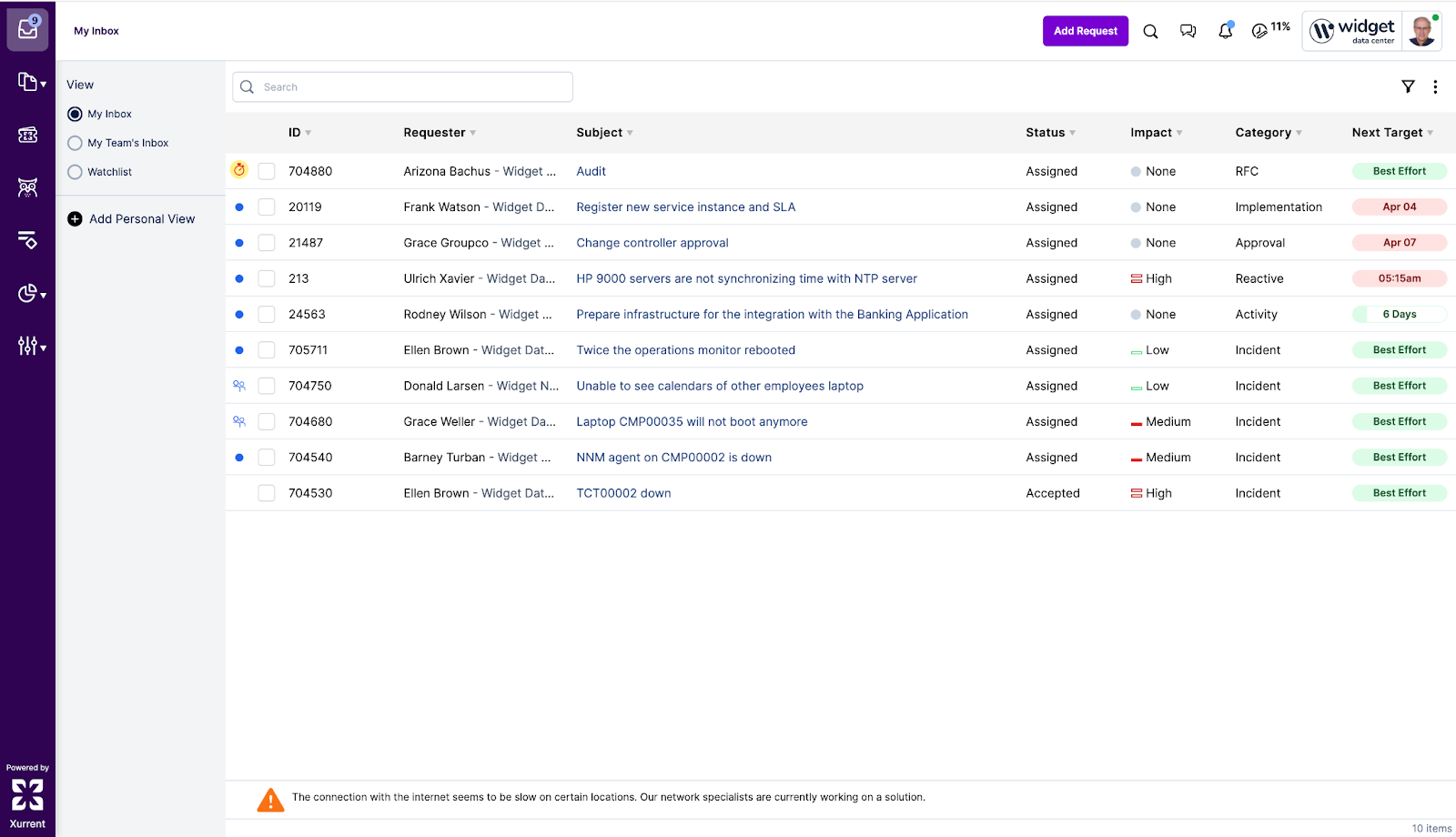Screen dimensions: 1456x837
Task: Open the Records sidebar icon
Action: tap(27, 82)
